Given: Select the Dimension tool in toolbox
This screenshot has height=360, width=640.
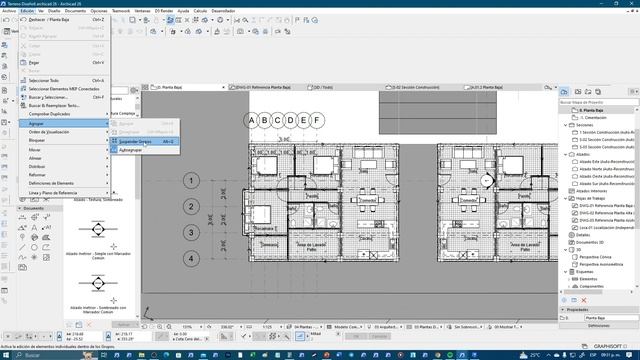Looking at the screenshot, I should (22, 217).
